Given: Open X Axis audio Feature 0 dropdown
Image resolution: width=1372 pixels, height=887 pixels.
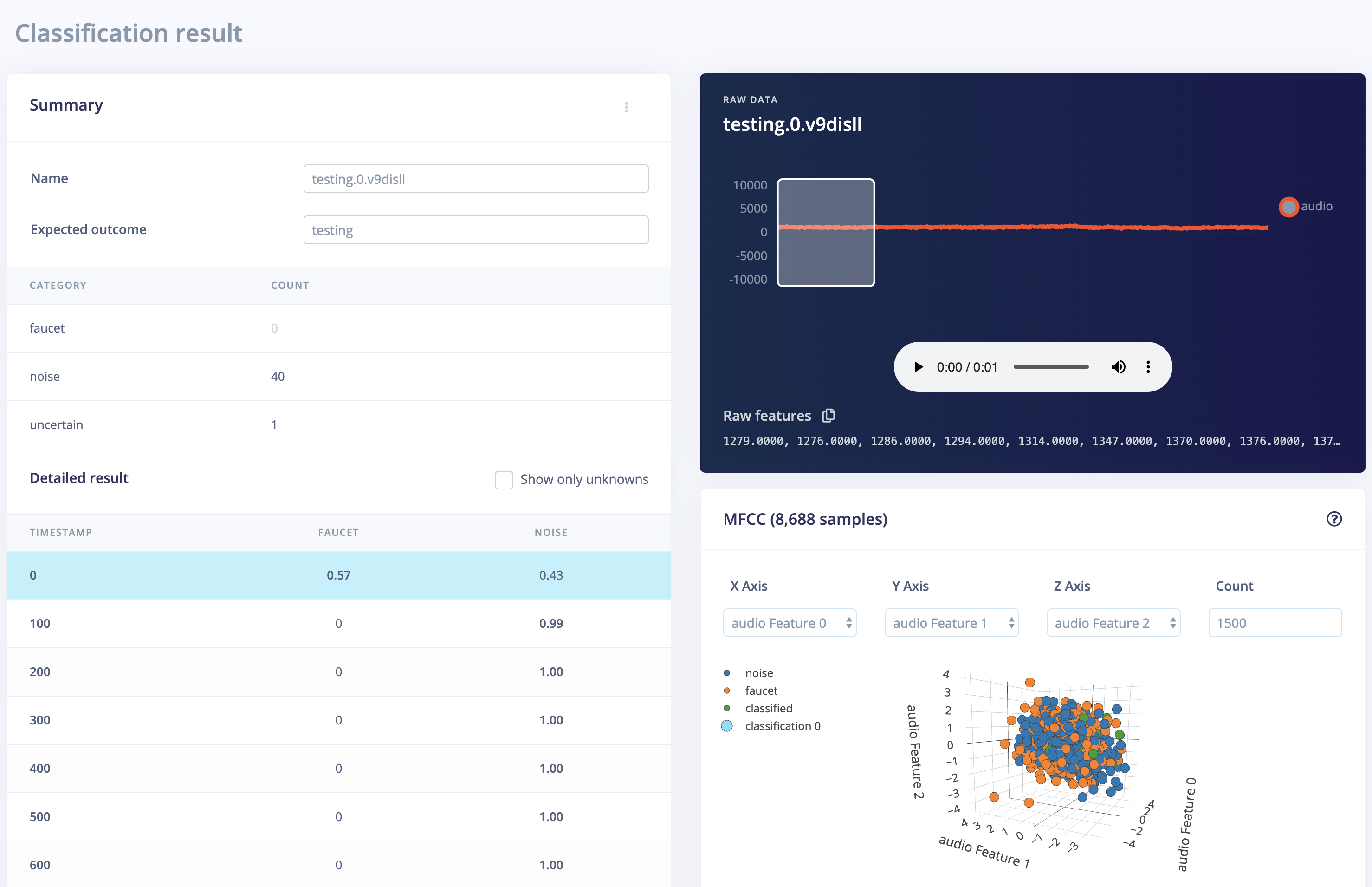Looking at the screenshot, I should (789, 623).
